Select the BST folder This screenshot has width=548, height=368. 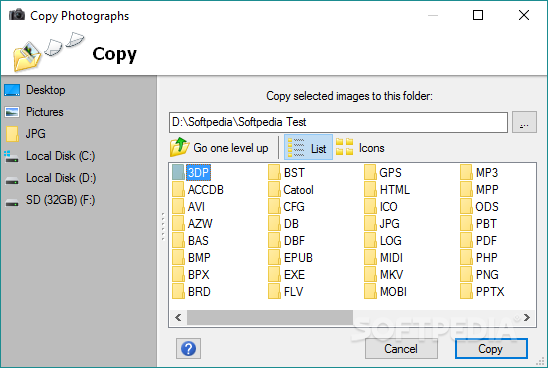click(x=287, y=172)
